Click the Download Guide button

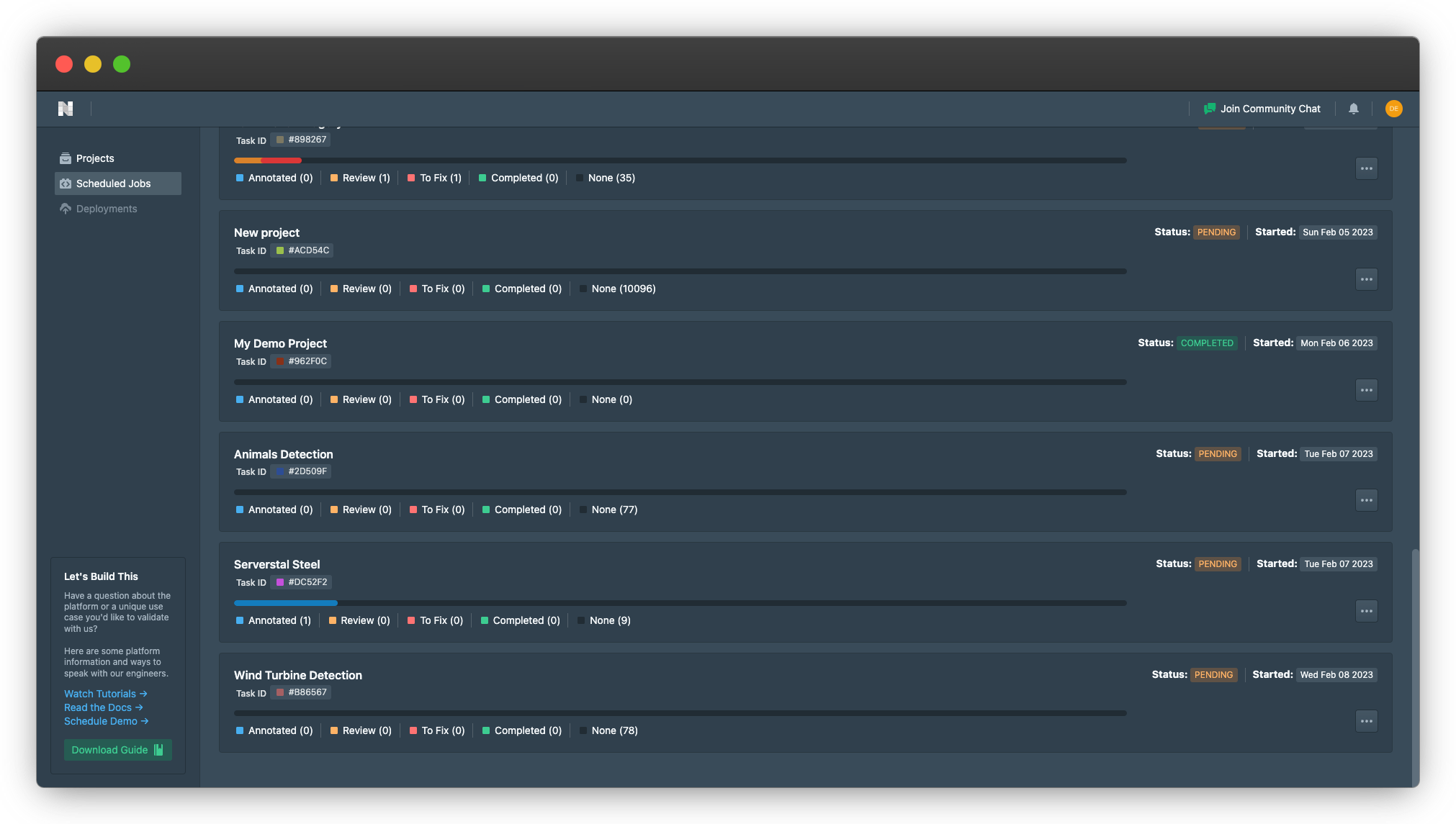click(118, 750)
